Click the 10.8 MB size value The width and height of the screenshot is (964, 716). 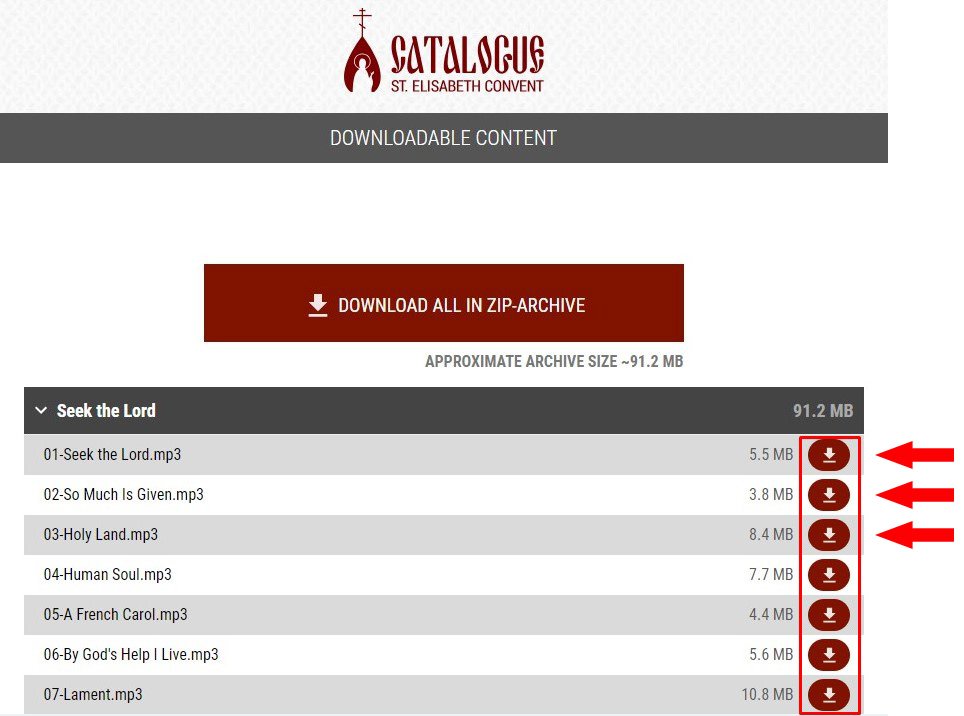pyautogui.click(x=767, y=694)
